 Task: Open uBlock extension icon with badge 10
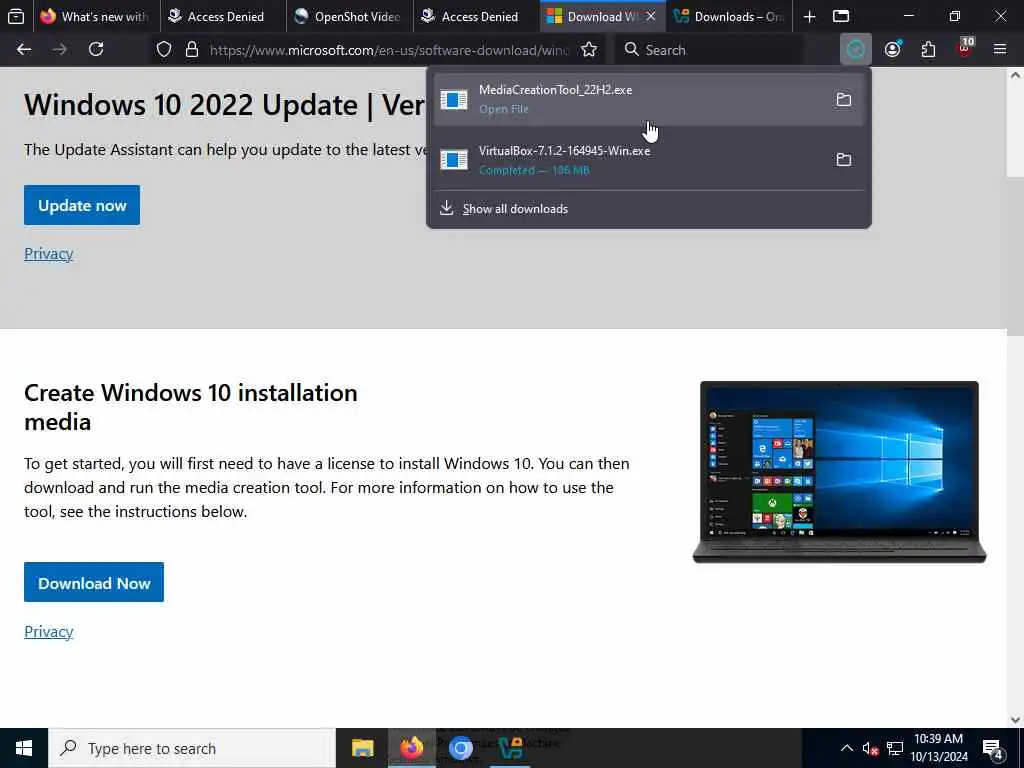[x=965, y=50]
